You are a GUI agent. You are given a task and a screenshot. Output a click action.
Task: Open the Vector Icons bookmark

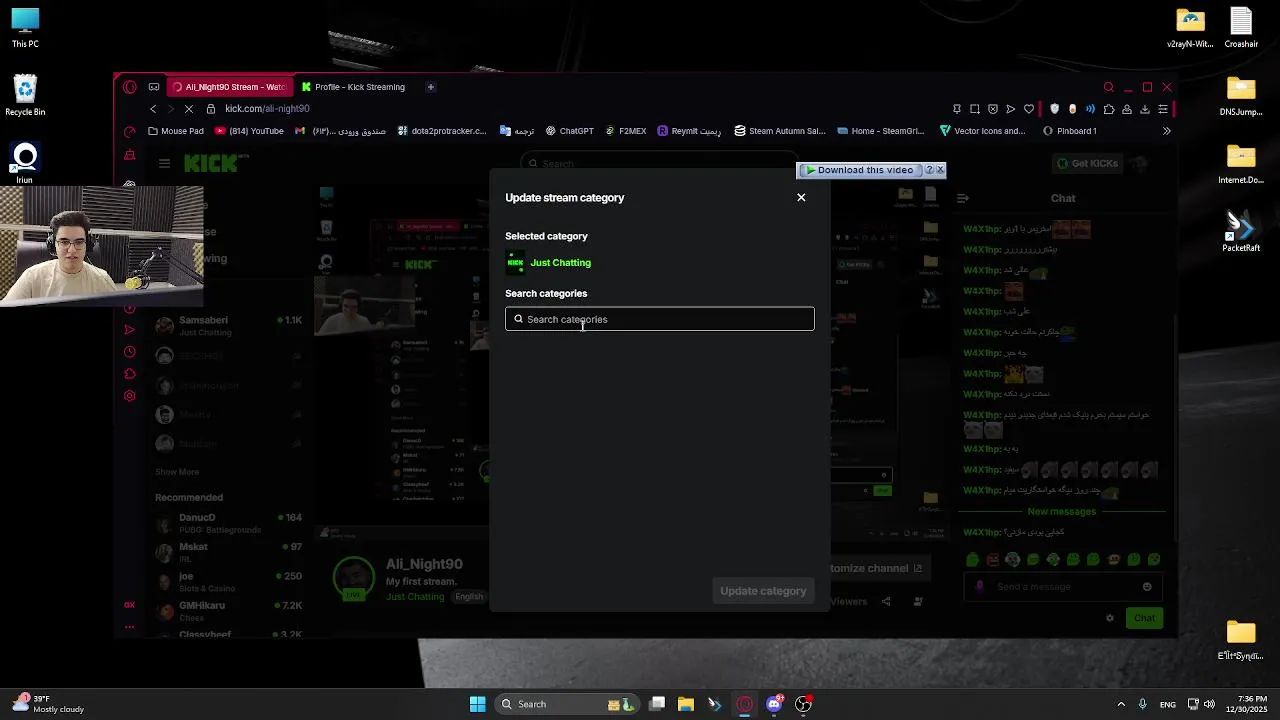tap(982, 131)
